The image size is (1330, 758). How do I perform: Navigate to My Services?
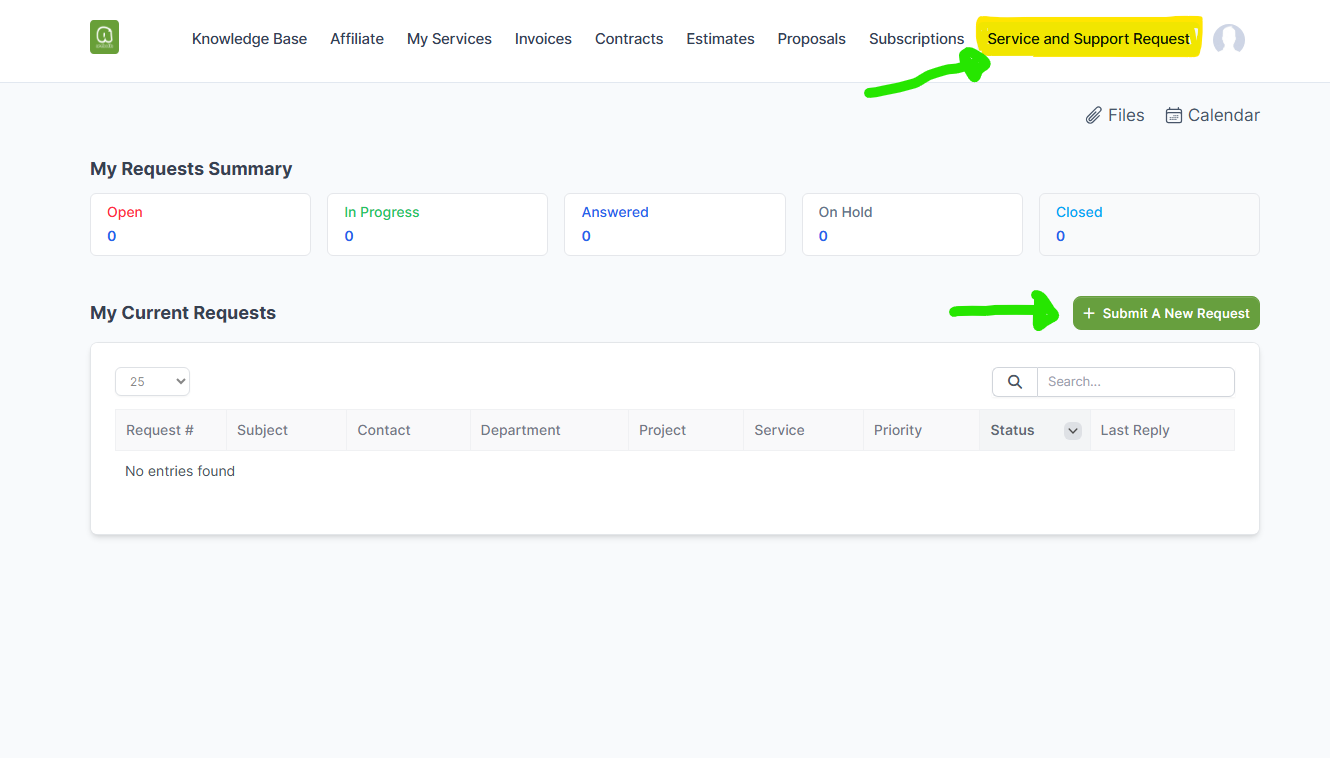coord(449,39)
